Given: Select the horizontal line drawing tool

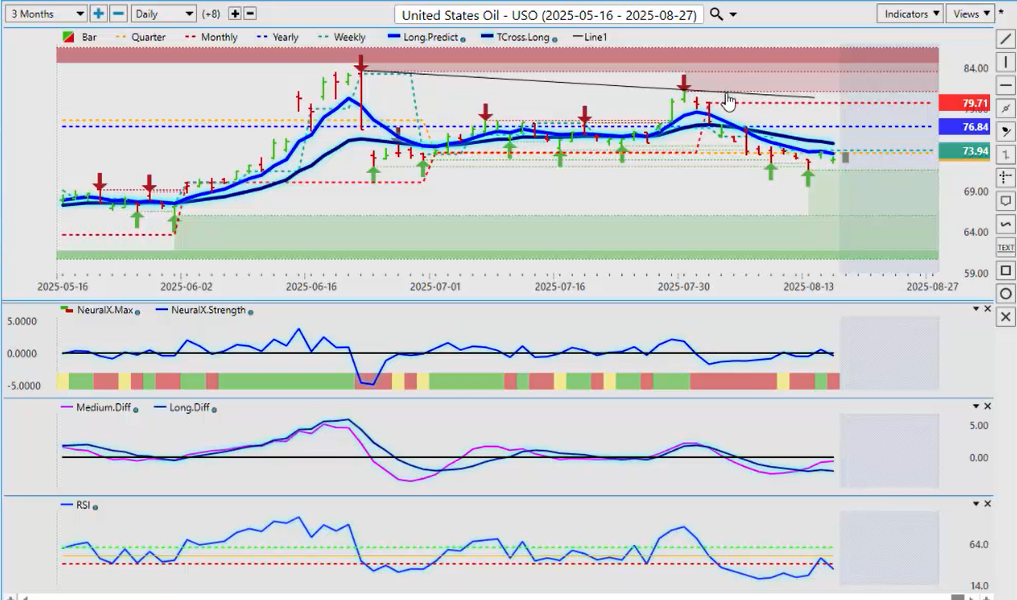Looking at the screenshot, I should point(1006,85).
